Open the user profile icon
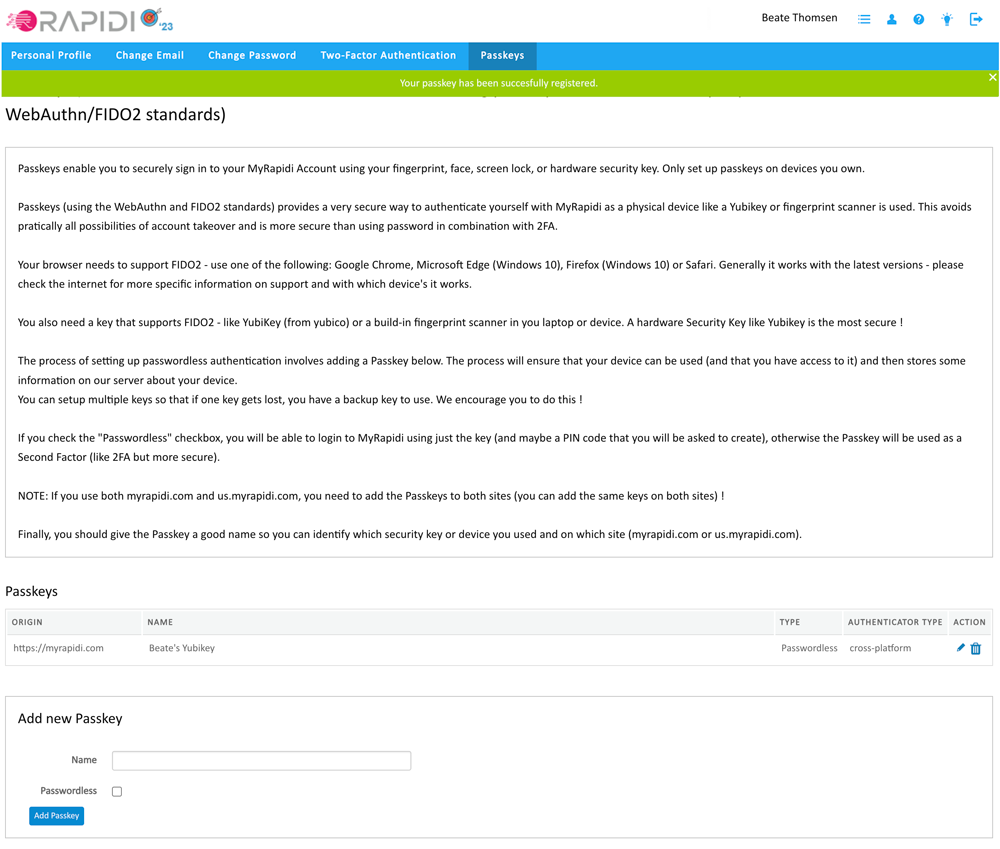 (892, 19)
